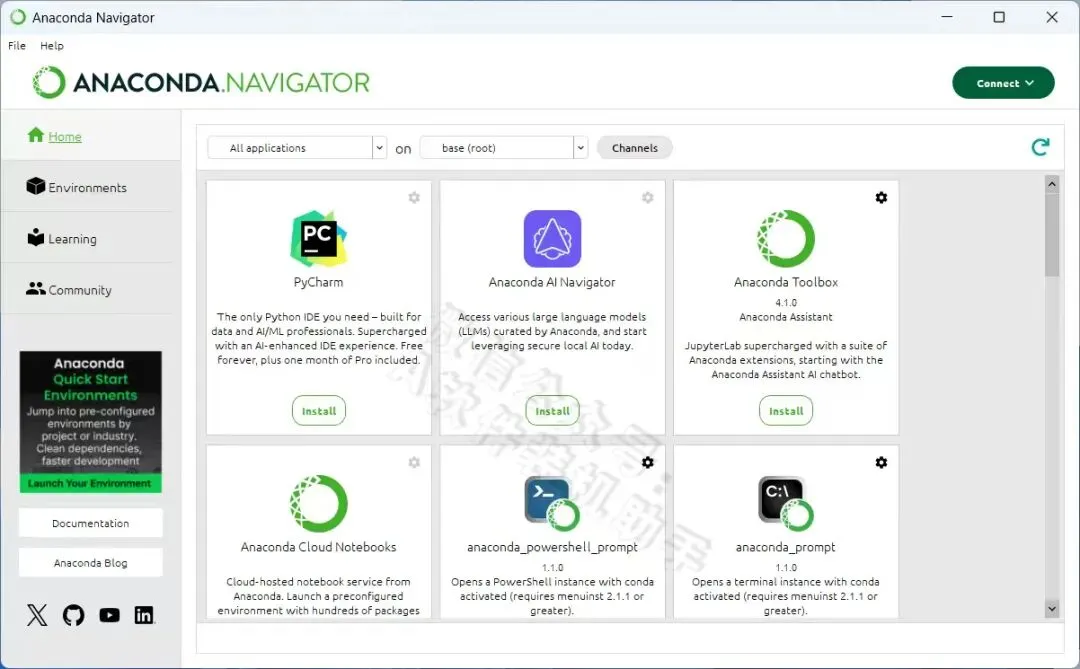
Task: Open the File menu
Action: [17, 45]
